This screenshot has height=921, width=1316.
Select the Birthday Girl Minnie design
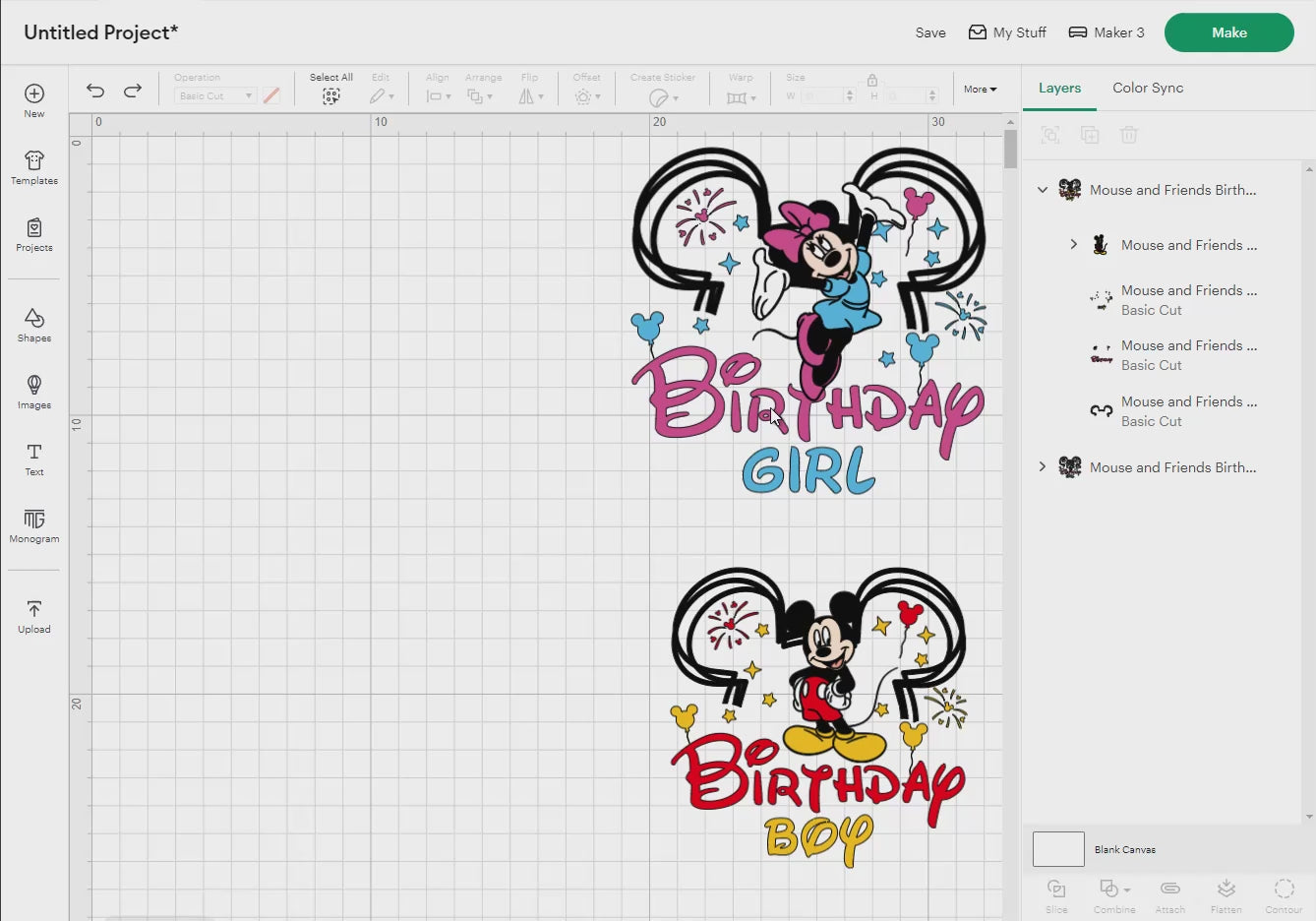(x=808, y=320)
